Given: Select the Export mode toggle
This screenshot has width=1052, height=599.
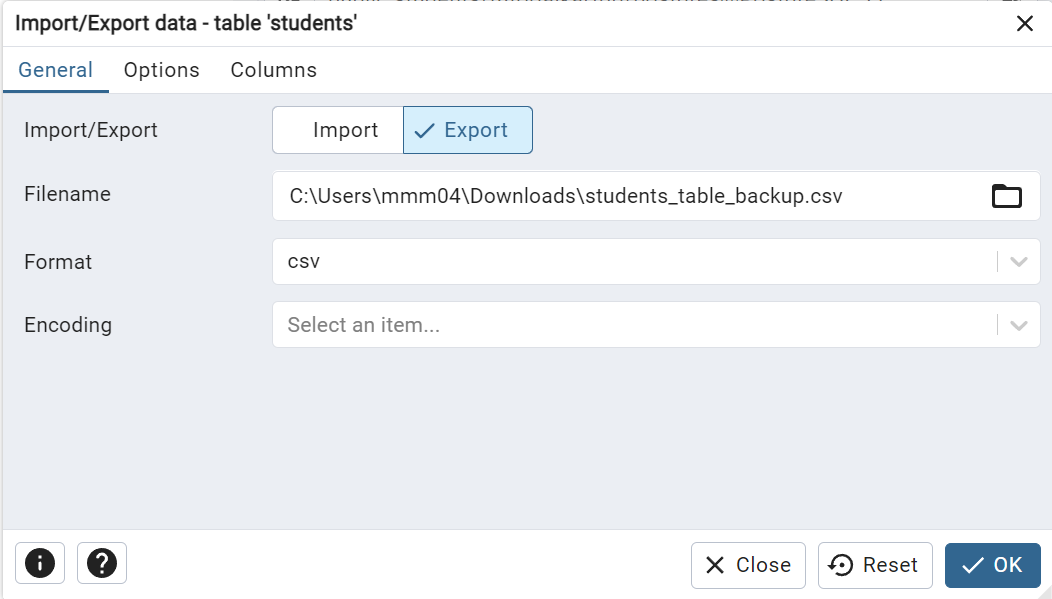Looking at the screenshot, I should pos(467,129).
